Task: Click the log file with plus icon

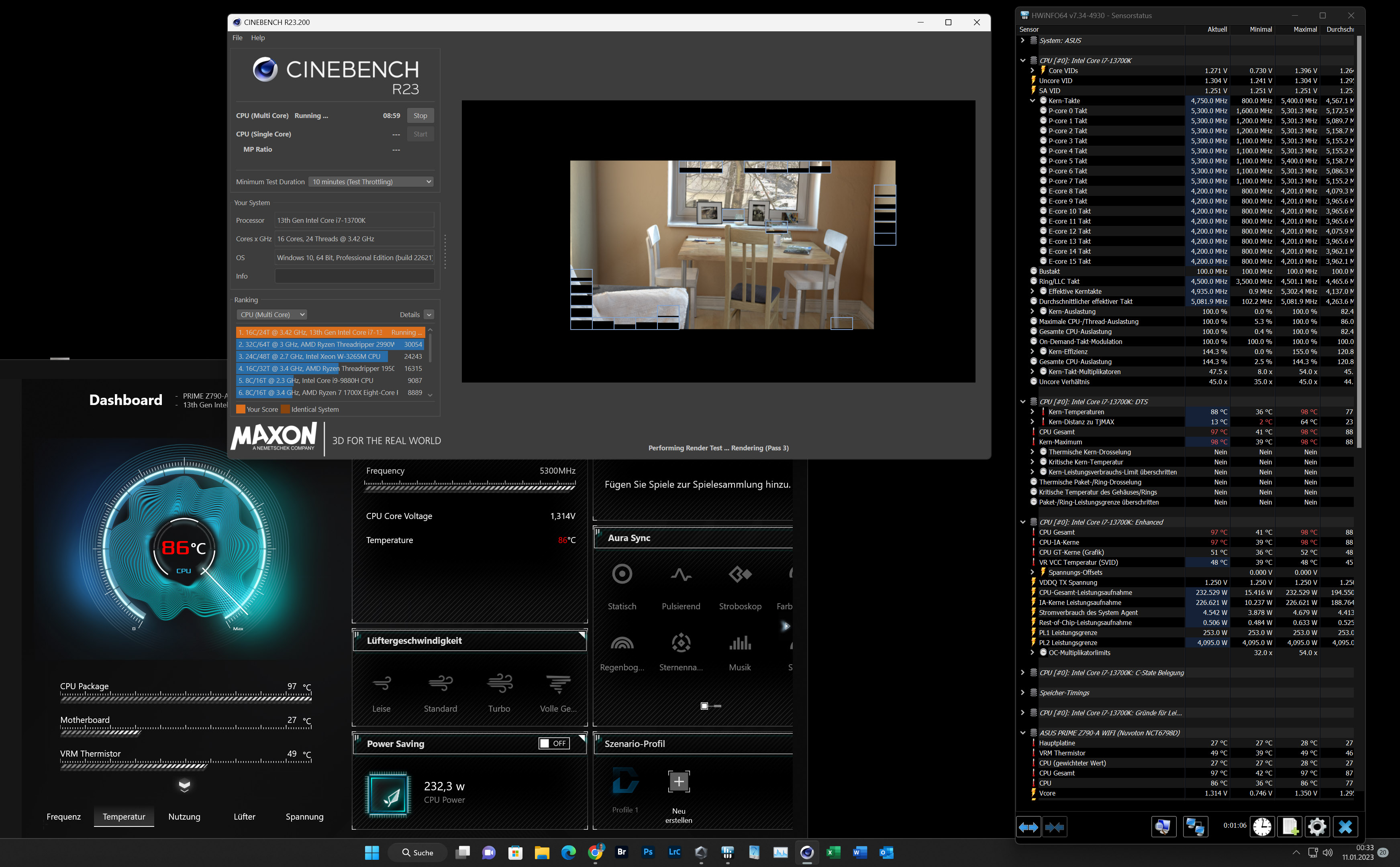Action: [x=1290, y=826]
